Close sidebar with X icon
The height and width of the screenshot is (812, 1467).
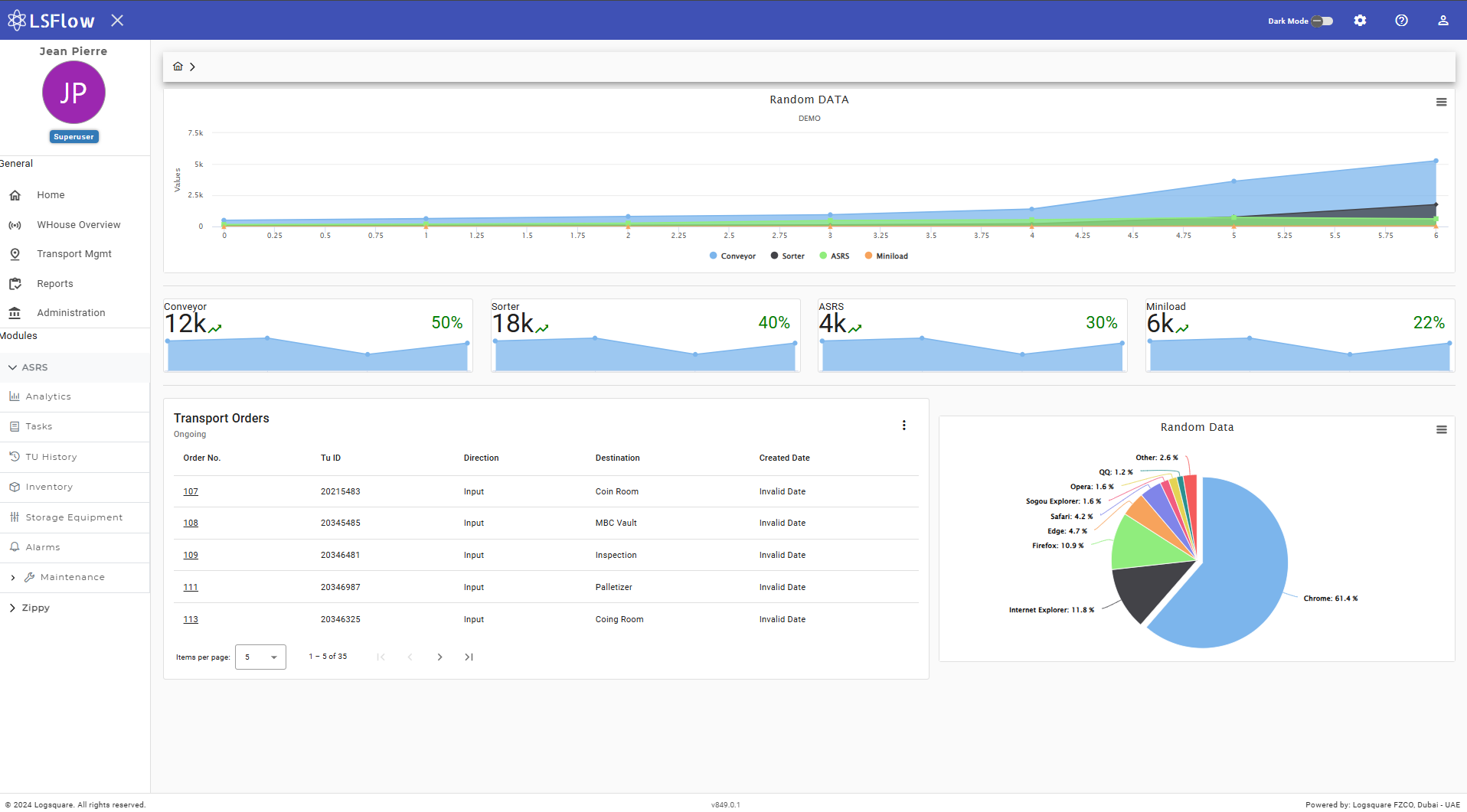117,21
